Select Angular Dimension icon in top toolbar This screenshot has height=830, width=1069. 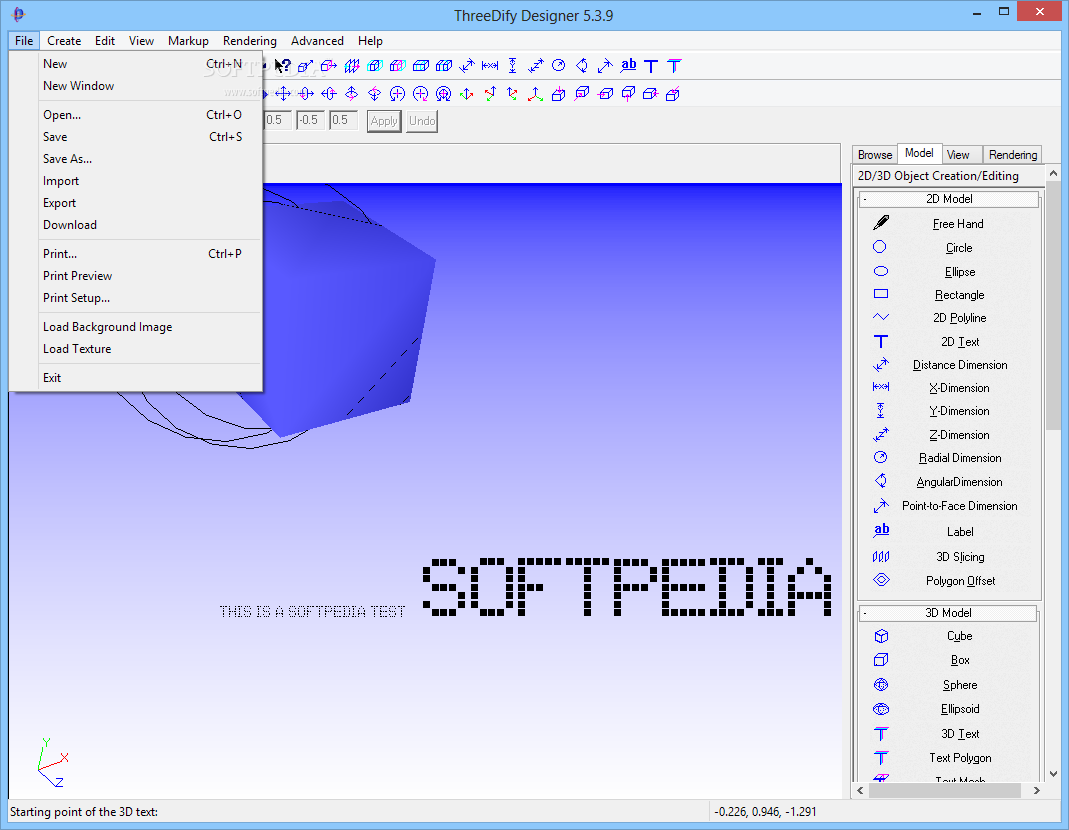pyautogui.click(x=582, y=65)
